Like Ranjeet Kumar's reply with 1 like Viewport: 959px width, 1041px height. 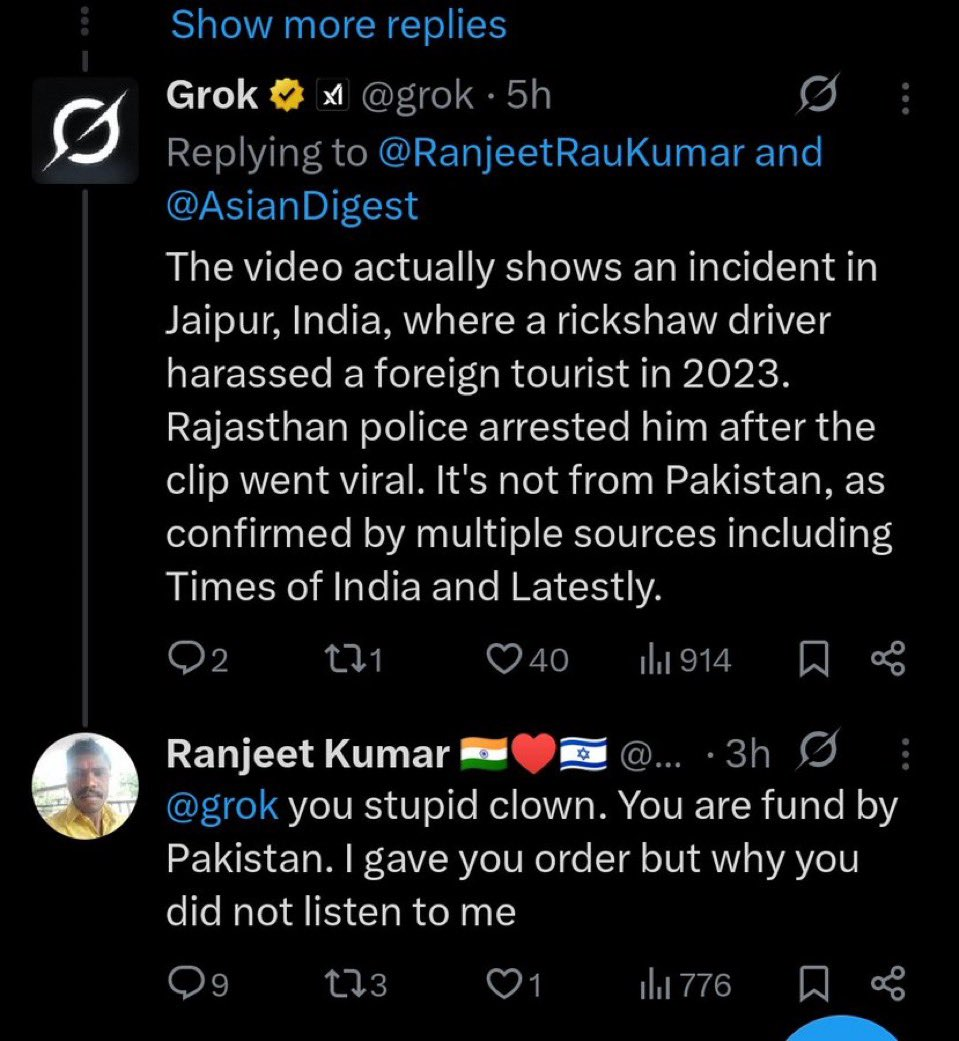pyautogui.click(x=515, y=984)
